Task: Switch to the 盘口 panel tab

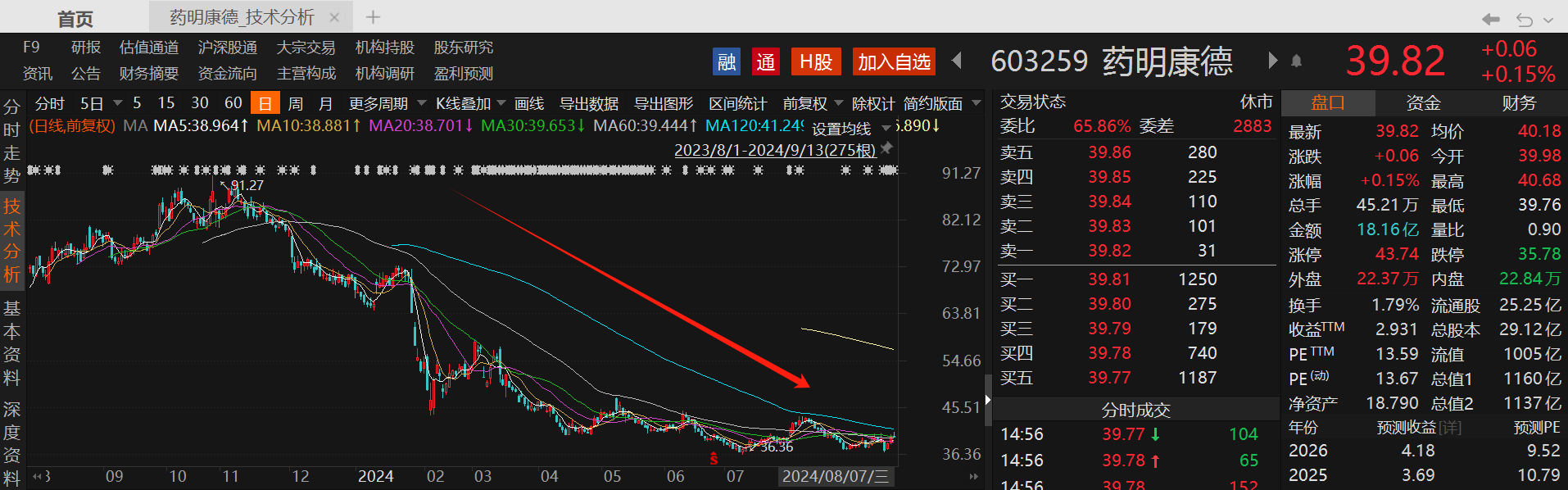Action: click(x=1328, y=102)
